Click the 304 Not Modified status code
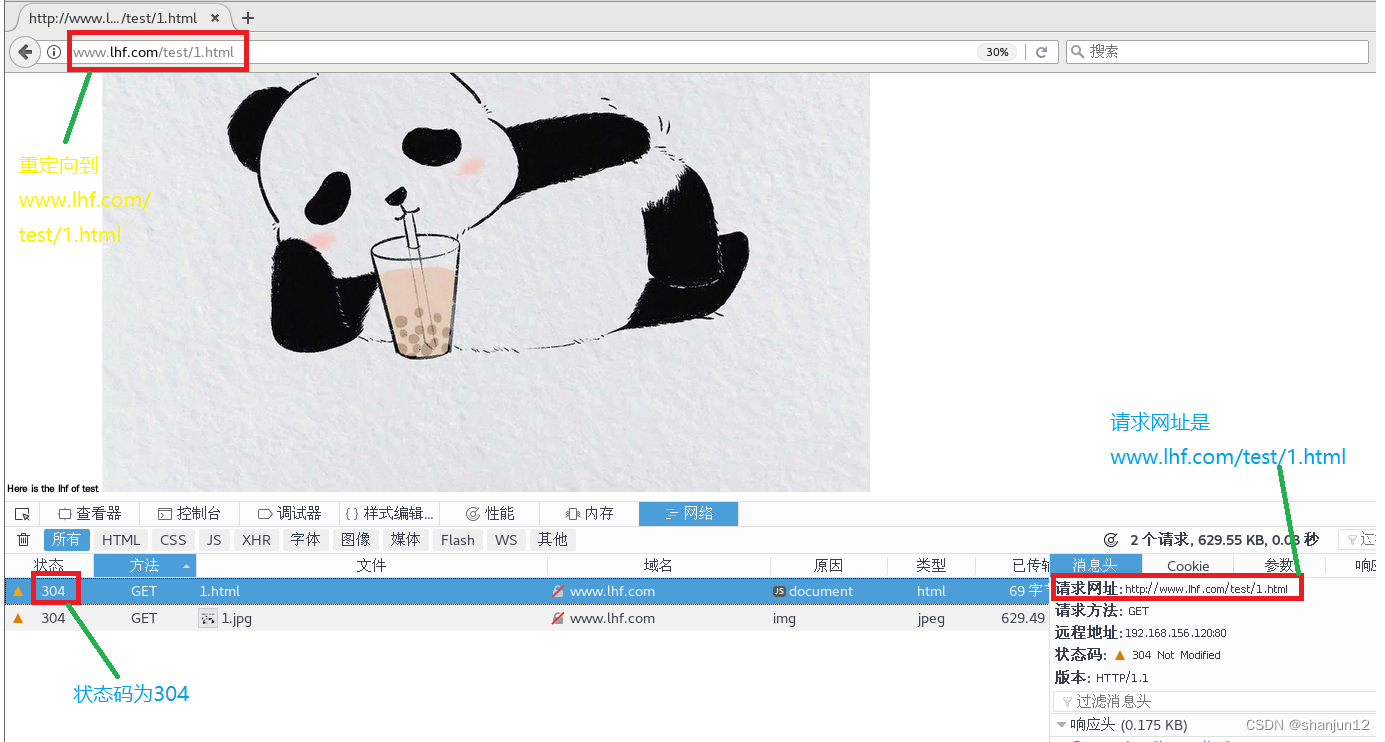 1176,655
